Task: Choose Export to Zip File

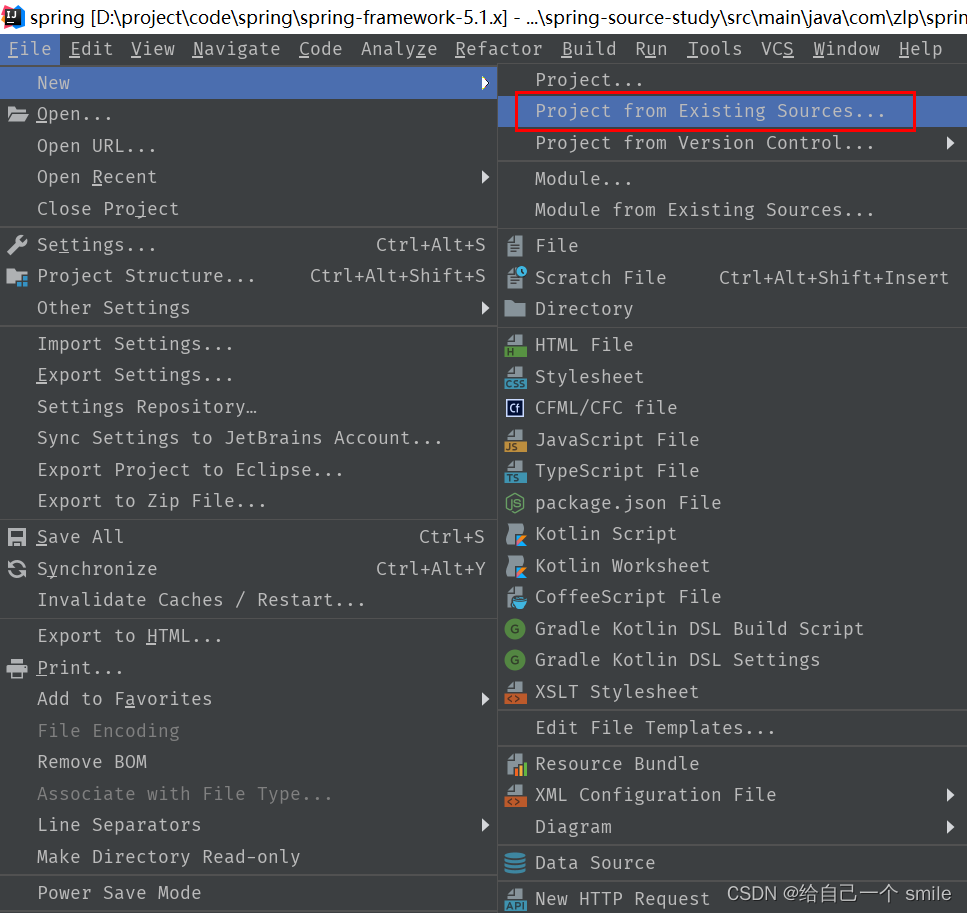Action: click(x=249, y=502)
